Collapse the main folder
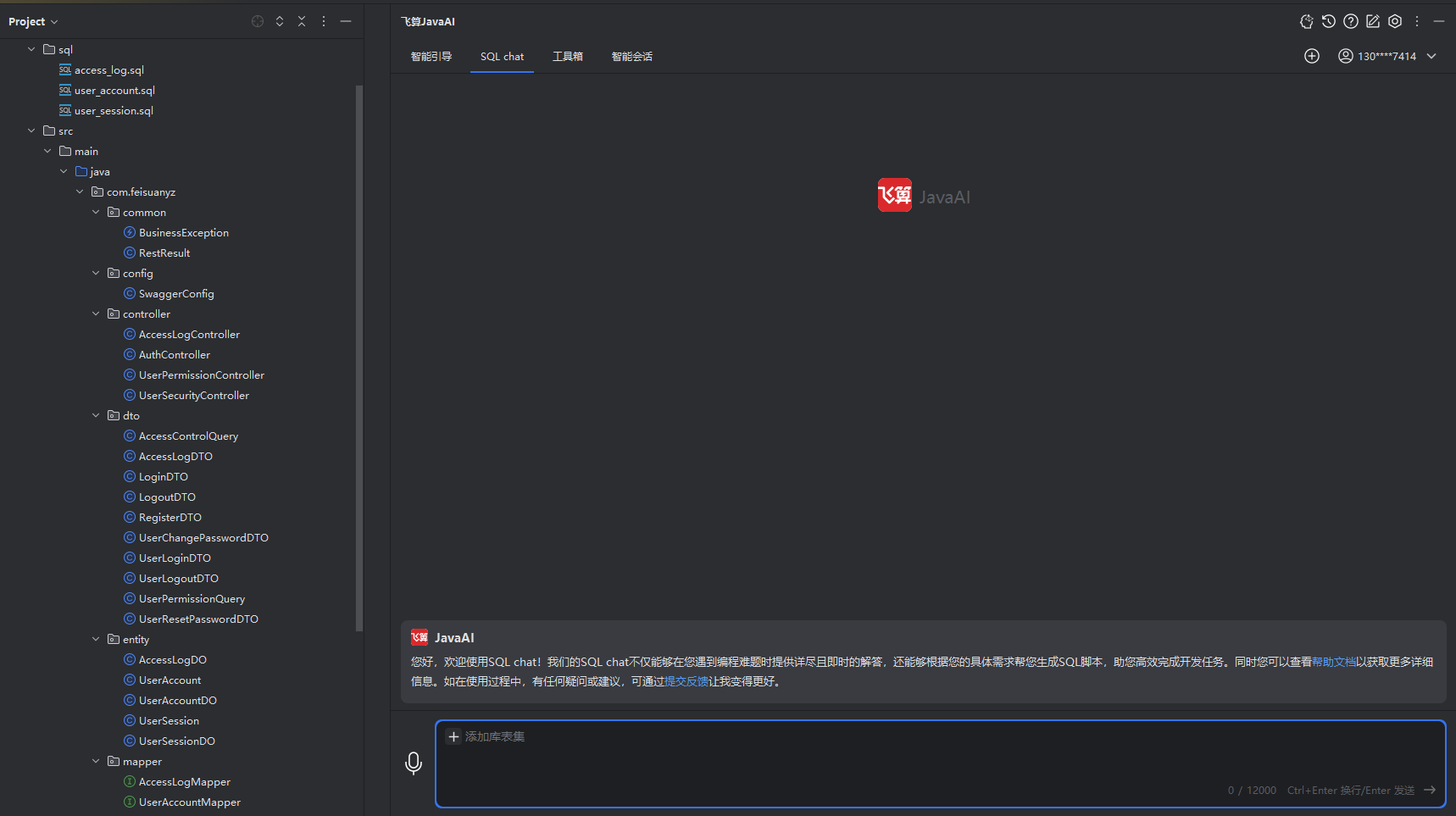The image size is (1456, 816). (x=47, y=151)
